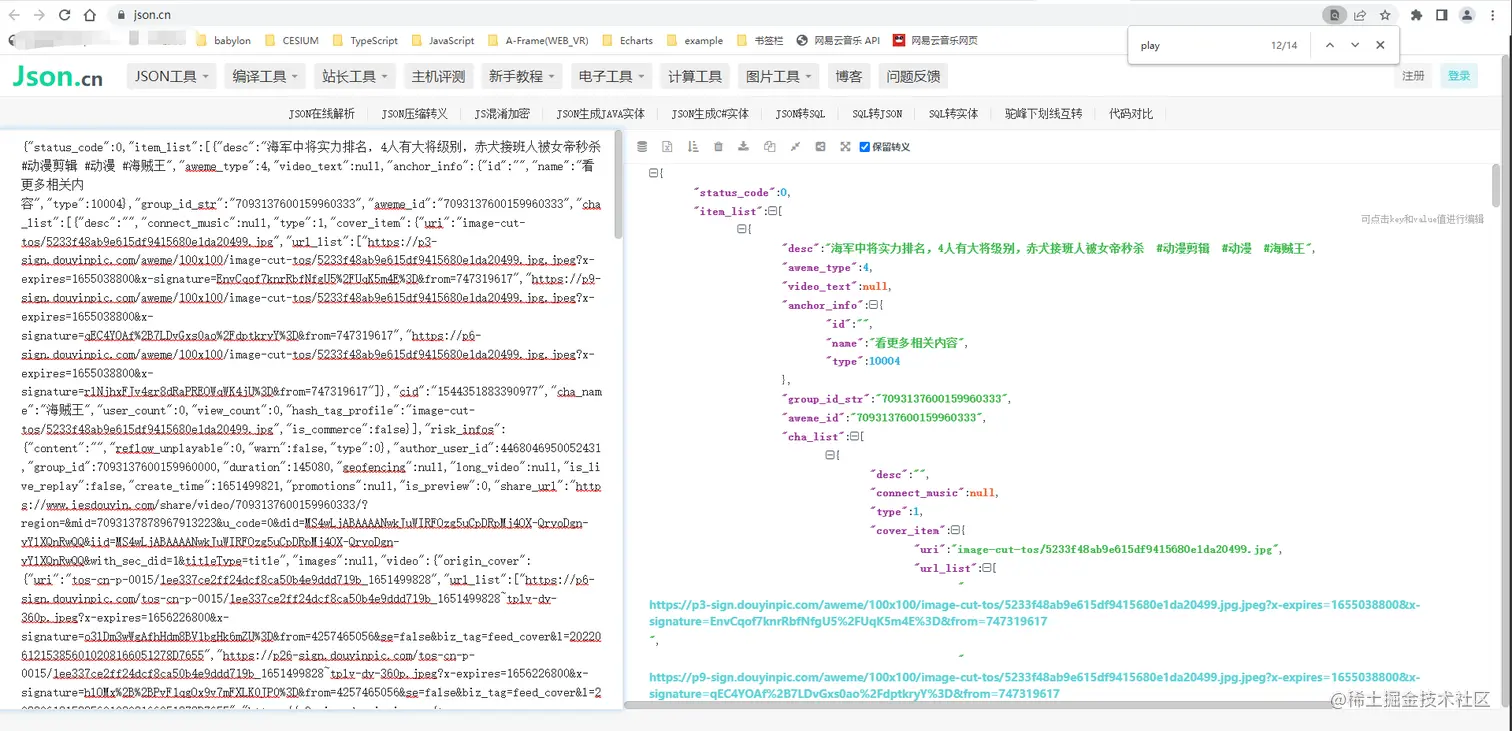The image size is (1512, 731).
Task: Go to previous find result
Action: click(x=1329, y=45)
